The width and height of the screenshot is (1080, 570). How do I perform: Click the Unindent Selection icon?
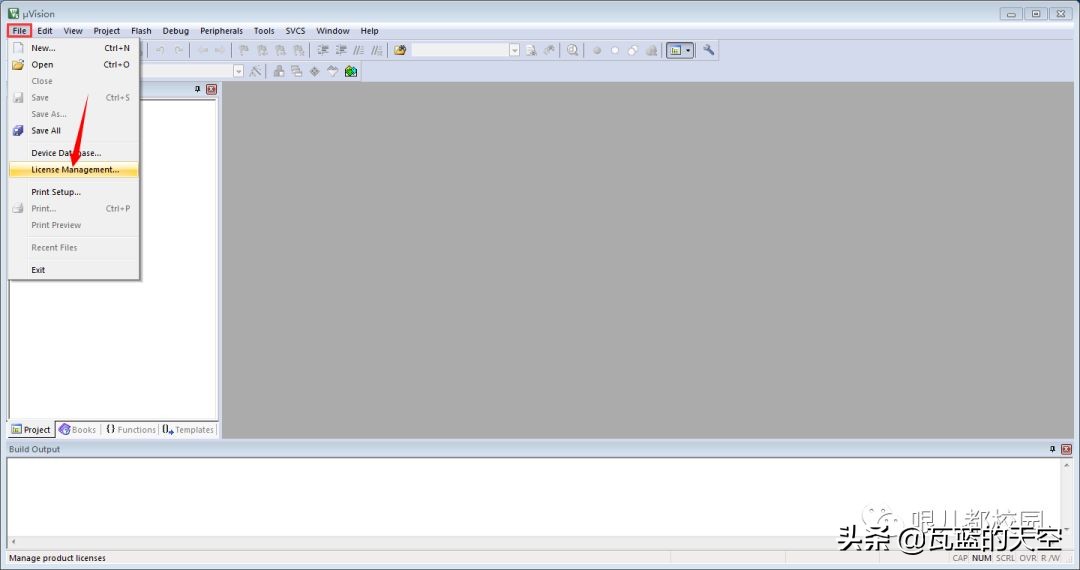point(340,50)
